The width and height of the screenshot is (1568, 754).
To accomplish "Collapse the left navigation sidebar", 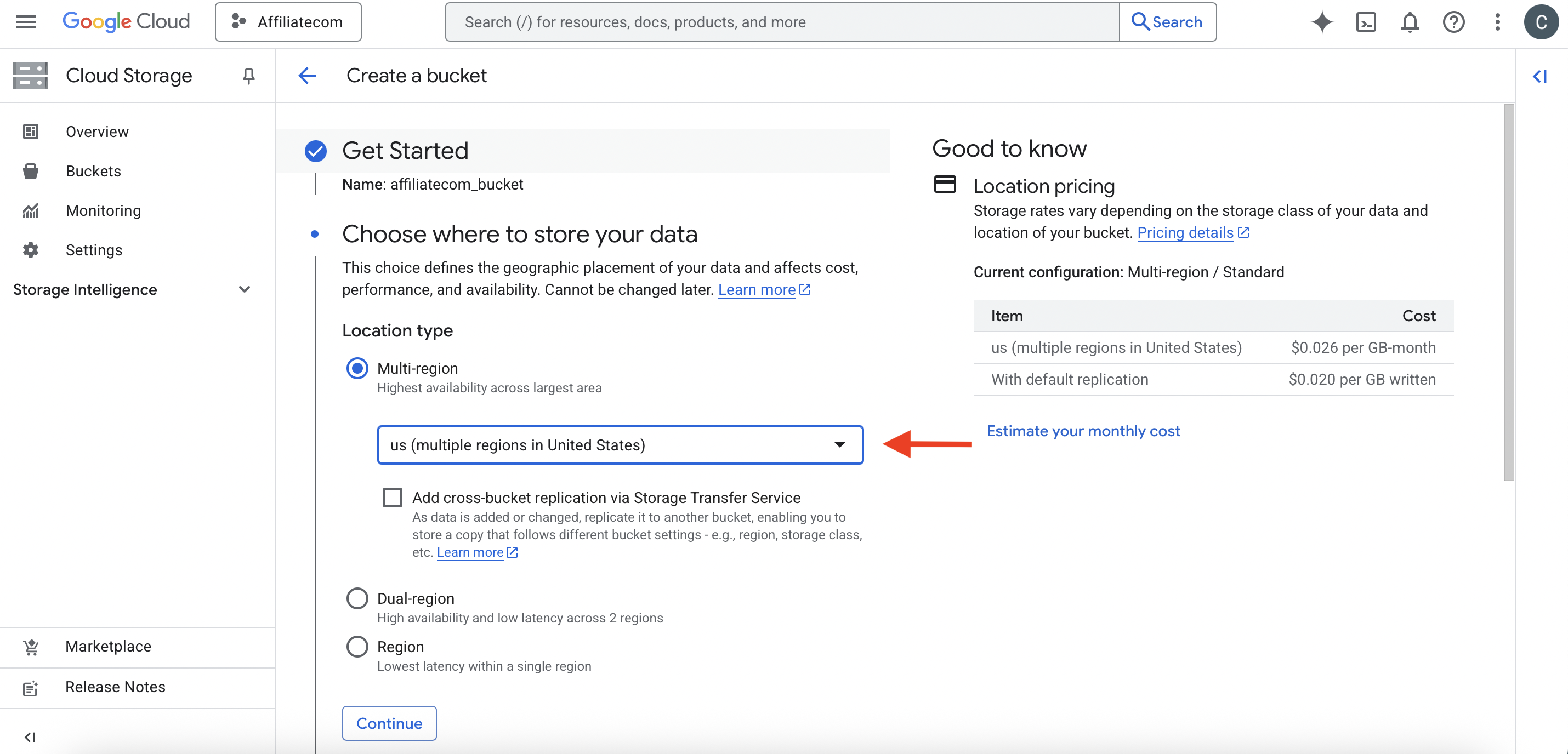I will [x=29, y=737].
